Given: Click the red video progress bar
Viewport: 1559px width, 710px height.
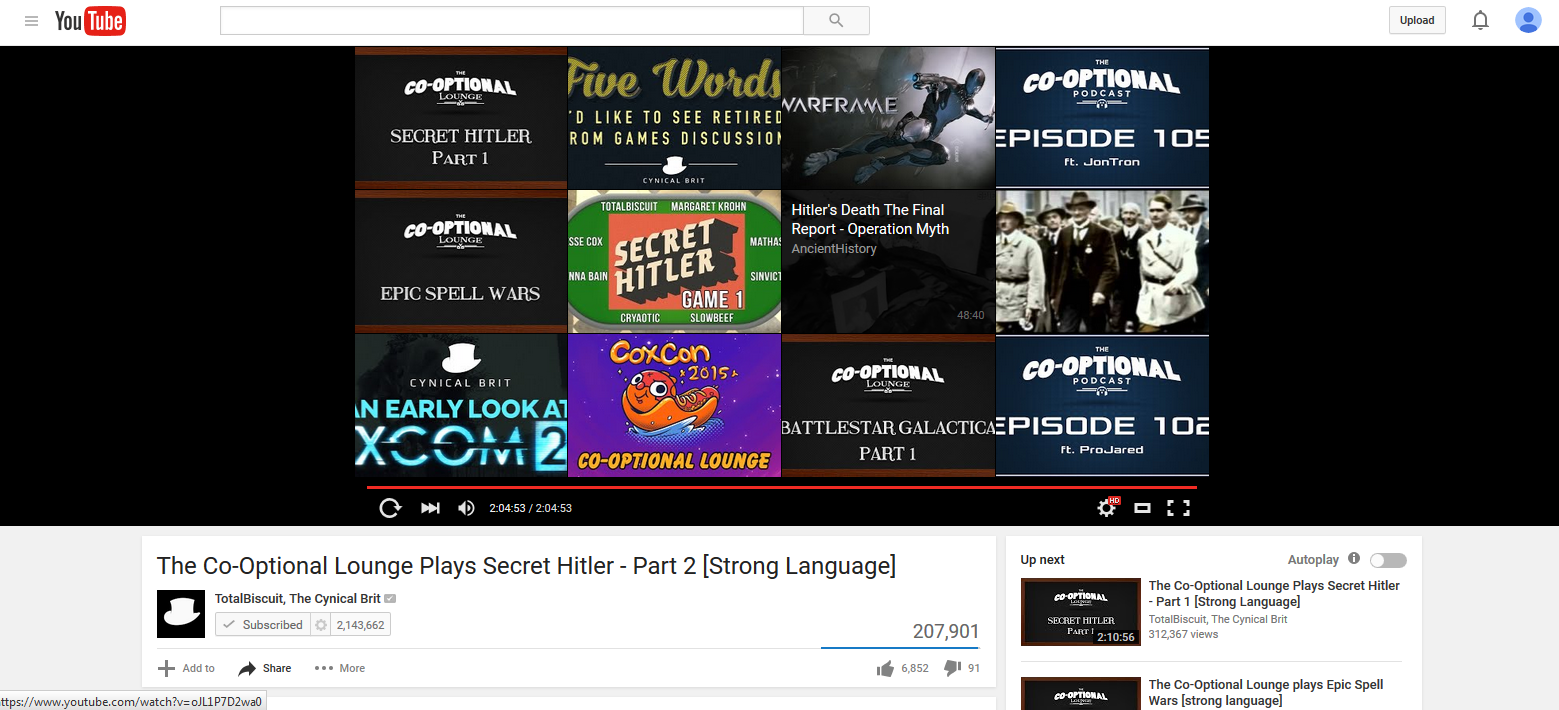Looking at the screenshot, I should pyautogui.click(x=782, y=487).
